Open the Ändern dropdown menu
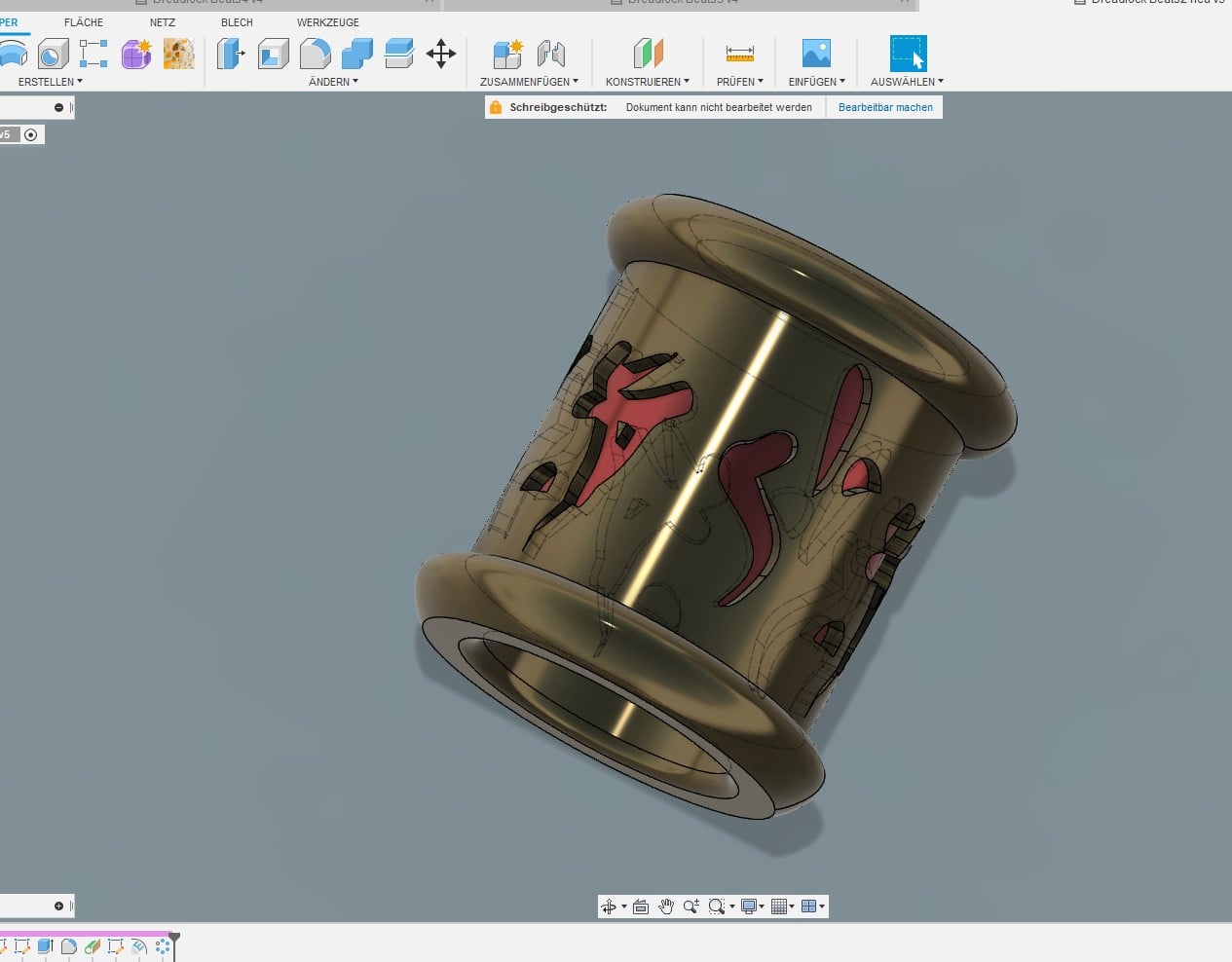The width and height of the screenshot is (1232, 962). [333, 82]
